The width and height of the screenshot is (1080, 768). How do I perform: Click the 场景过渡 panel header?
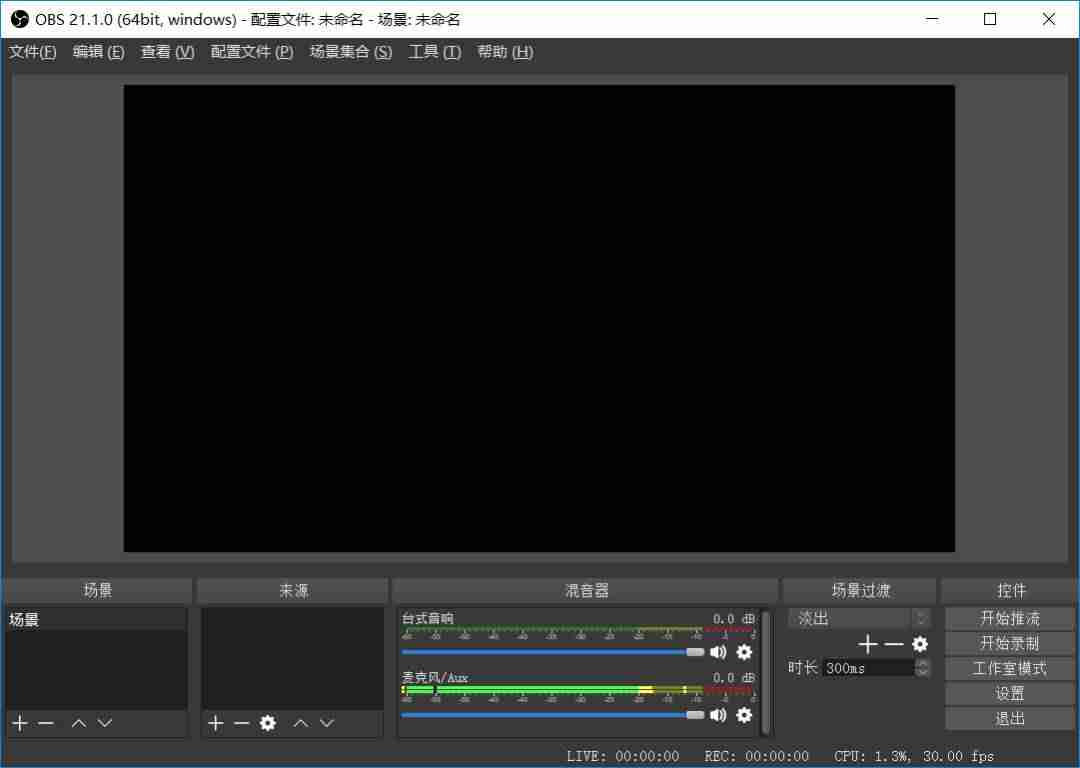[860, 590]
